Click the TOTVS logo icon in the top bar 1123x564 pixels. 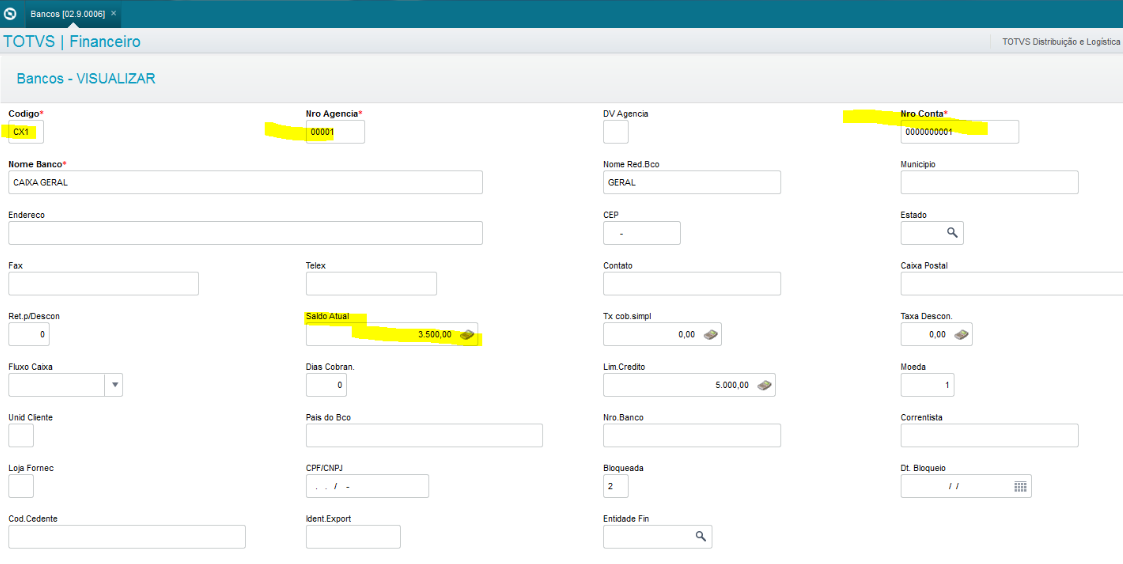click(x=10, y=14)
